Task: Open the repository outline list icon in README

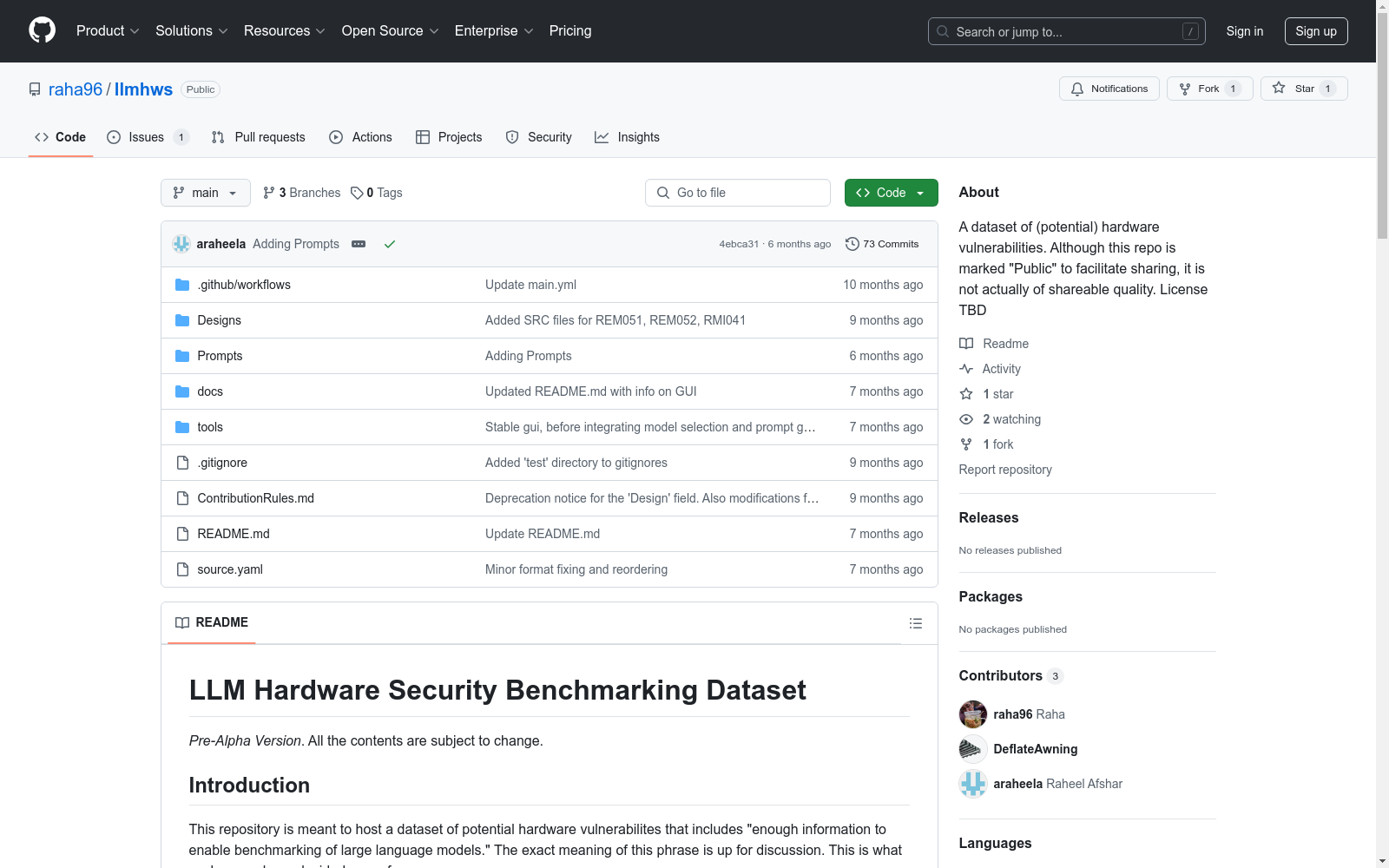Action: 915,623
